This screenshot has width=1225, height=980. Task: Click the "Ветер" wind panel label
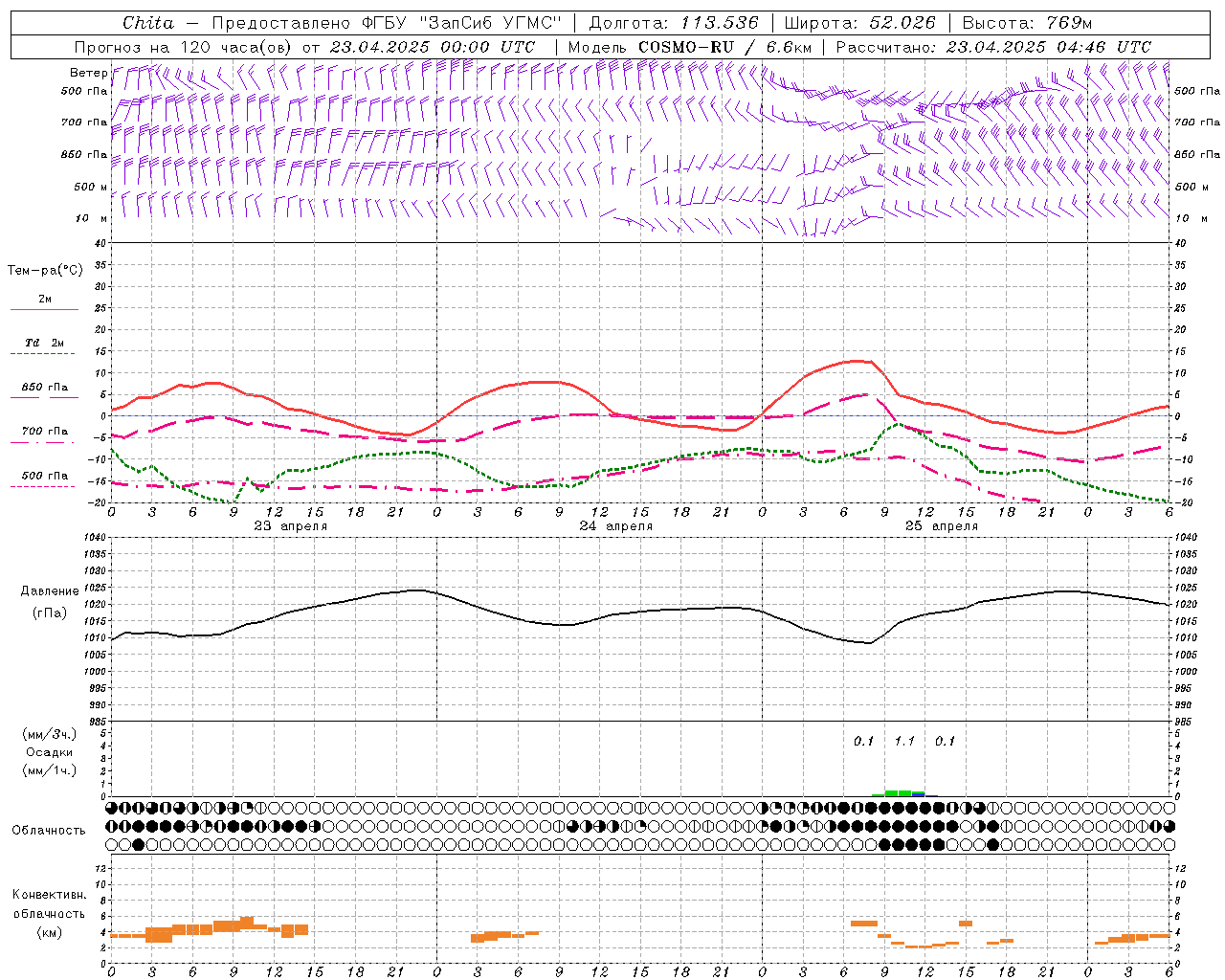click(x=88, y=73)
